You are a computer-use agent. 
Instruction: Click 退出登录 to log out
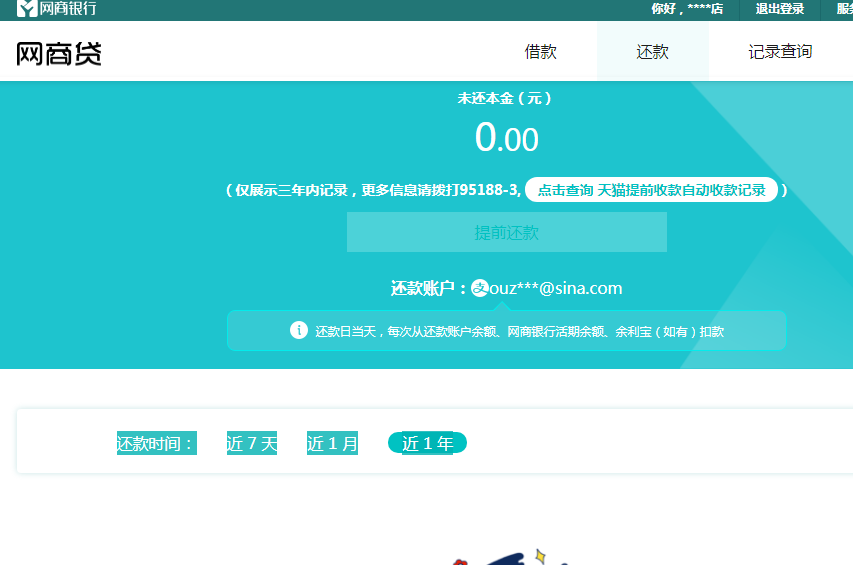[780, 9]
